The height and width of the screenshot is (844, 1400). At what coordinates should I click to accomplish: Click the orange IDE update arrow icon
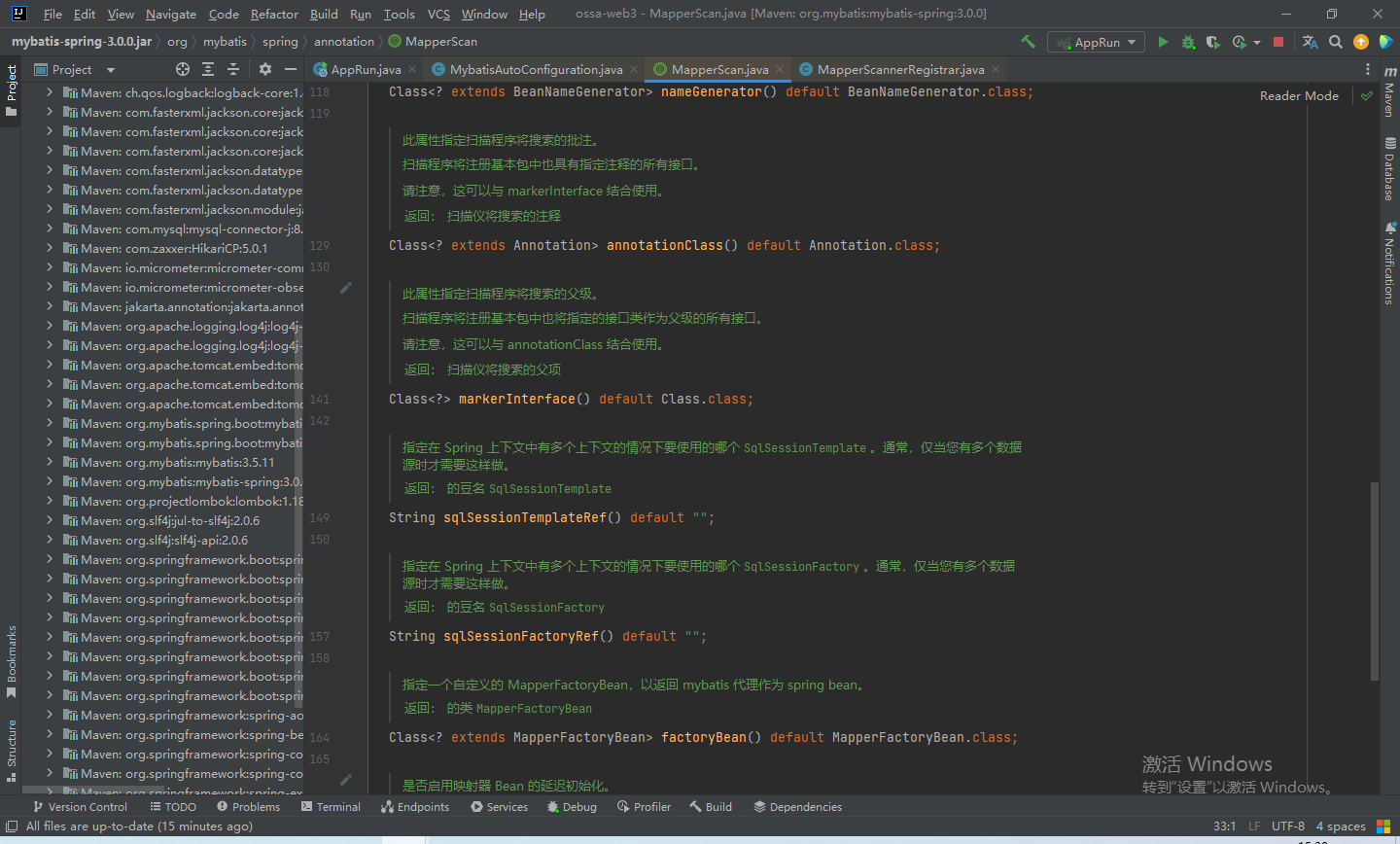coord(1361,42)
